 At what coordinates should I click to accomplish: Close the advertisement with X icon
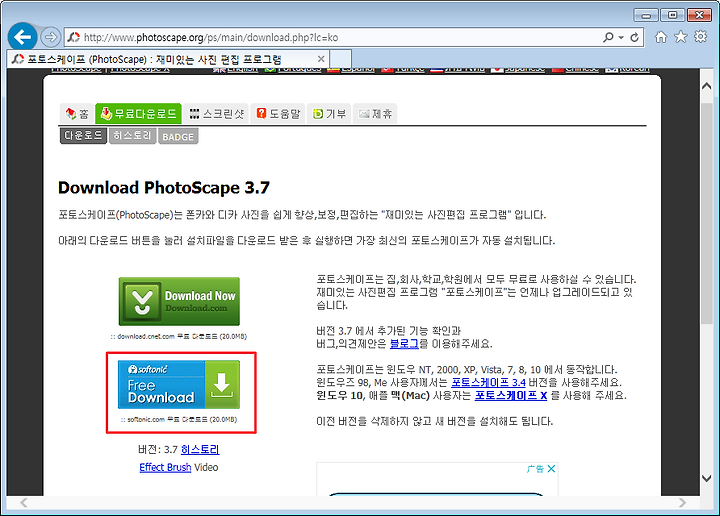click(551, 469)
